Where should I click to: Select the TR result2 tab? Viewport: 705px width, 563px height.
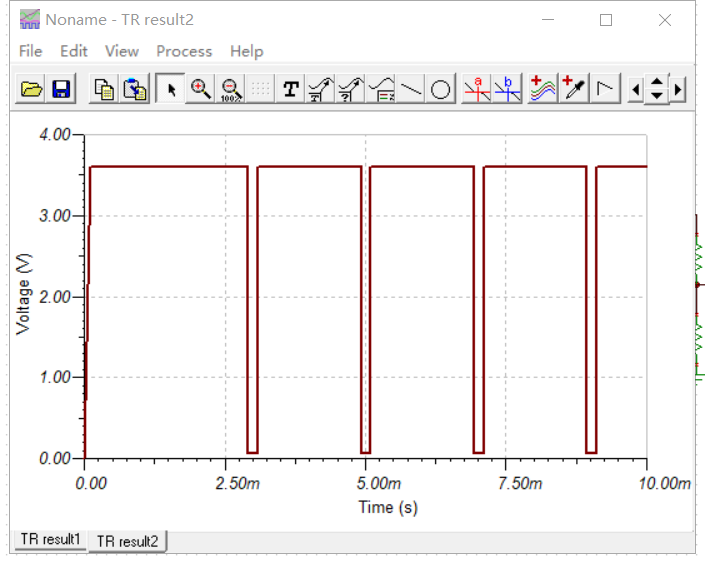tap(128, 541)
